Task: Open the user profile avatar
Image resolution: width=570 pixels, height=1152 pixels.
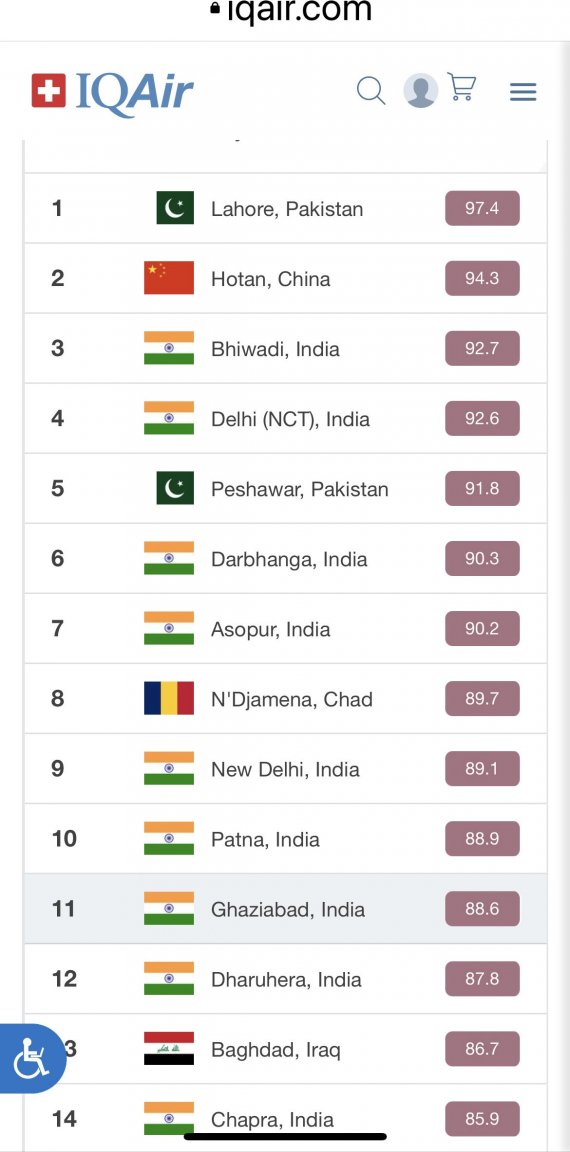Action: click(421, 91)
